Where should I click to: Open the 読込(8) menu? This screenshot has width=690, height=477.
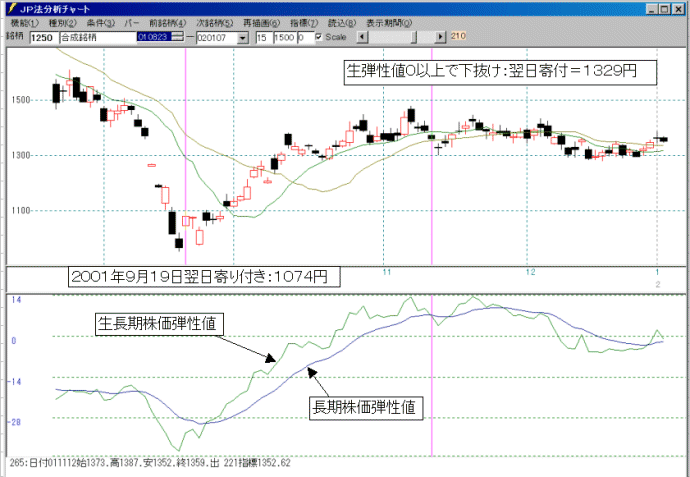pyautogui.click(x=342, y=23)
